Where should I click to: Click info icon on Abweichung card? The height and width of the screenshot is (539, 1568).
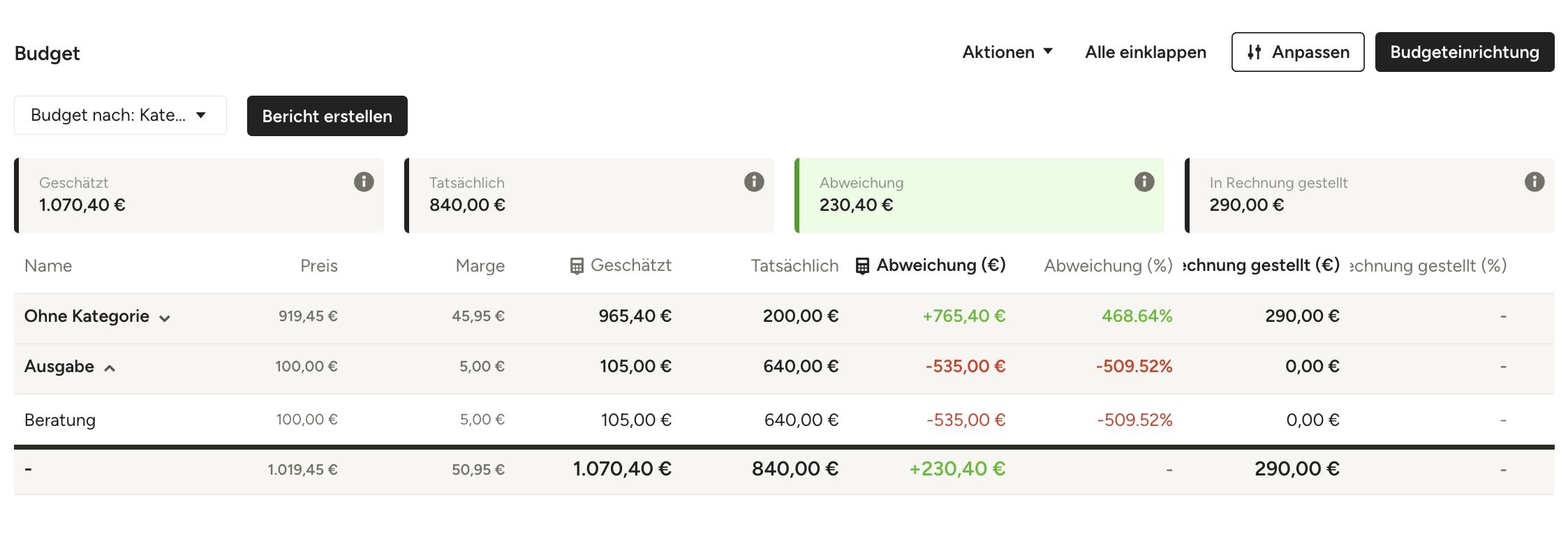pyautogui.click(x=1144, y=182)
